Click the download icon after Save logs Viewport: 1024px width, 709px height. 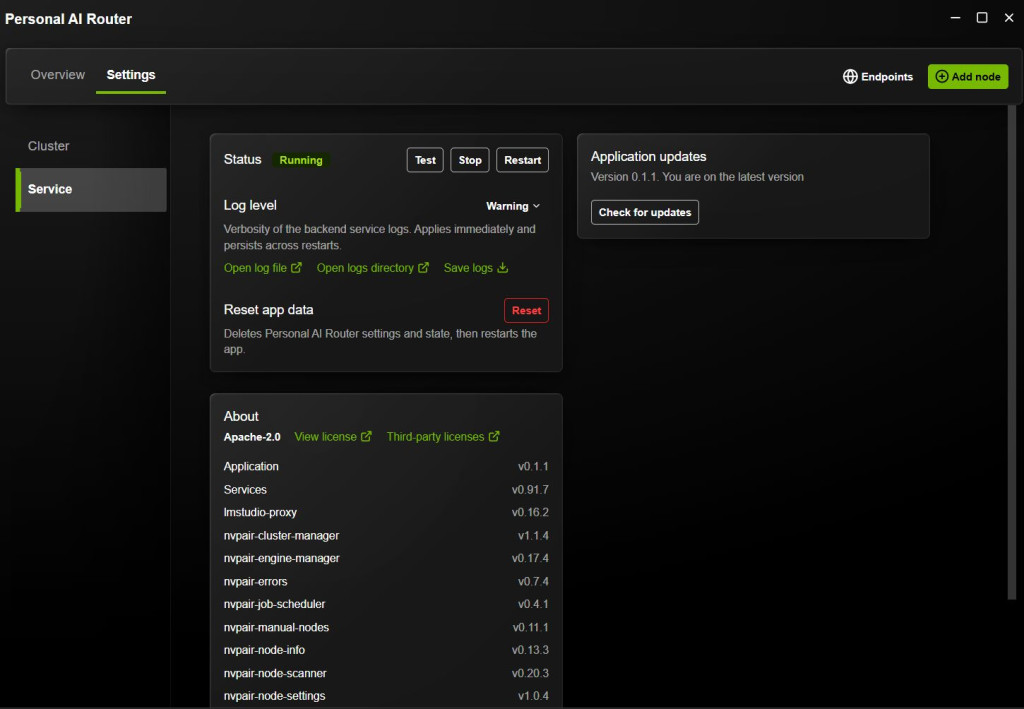tap(502, 268)
